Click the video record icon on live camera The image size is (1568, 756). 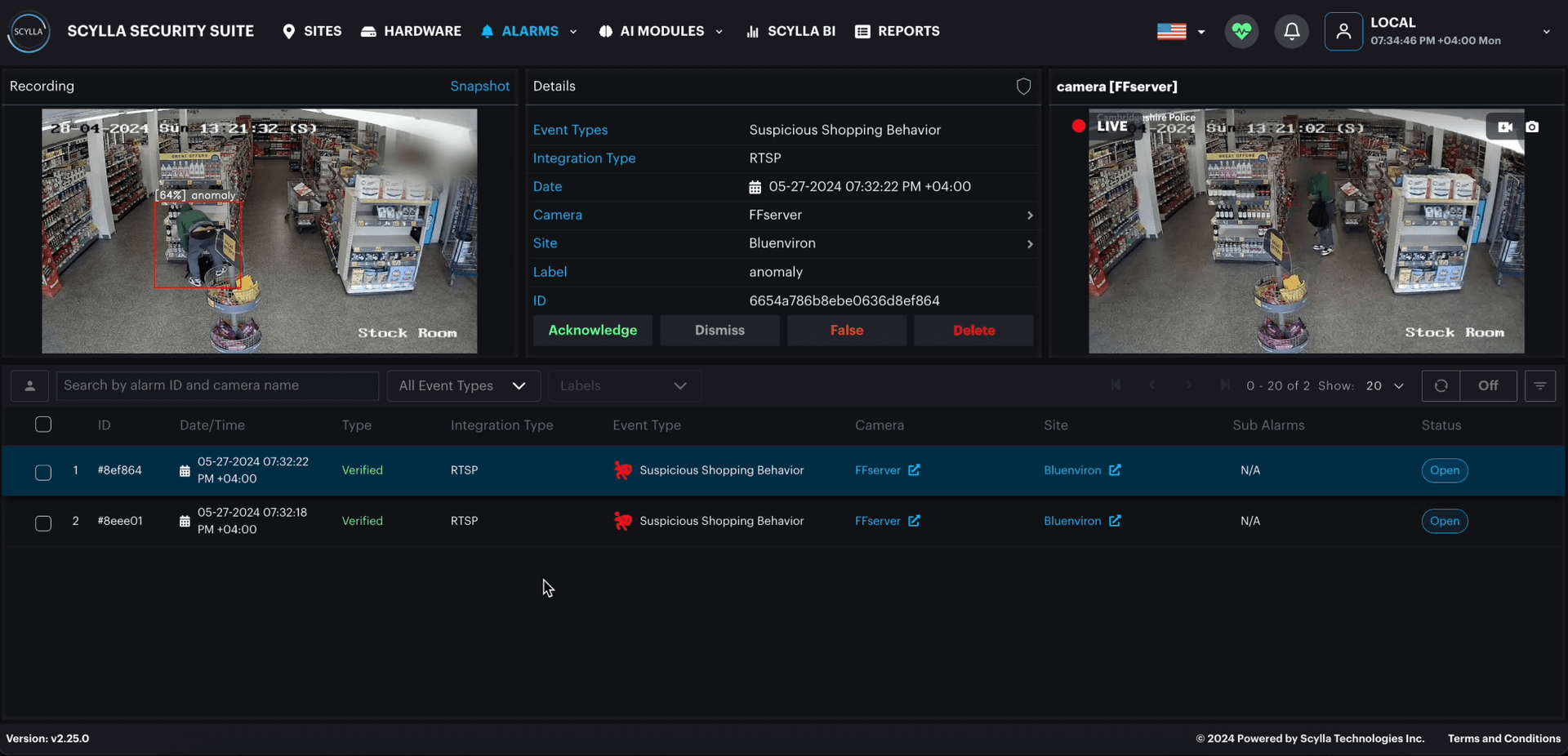pyautogui.click(x=1505, y=127)
